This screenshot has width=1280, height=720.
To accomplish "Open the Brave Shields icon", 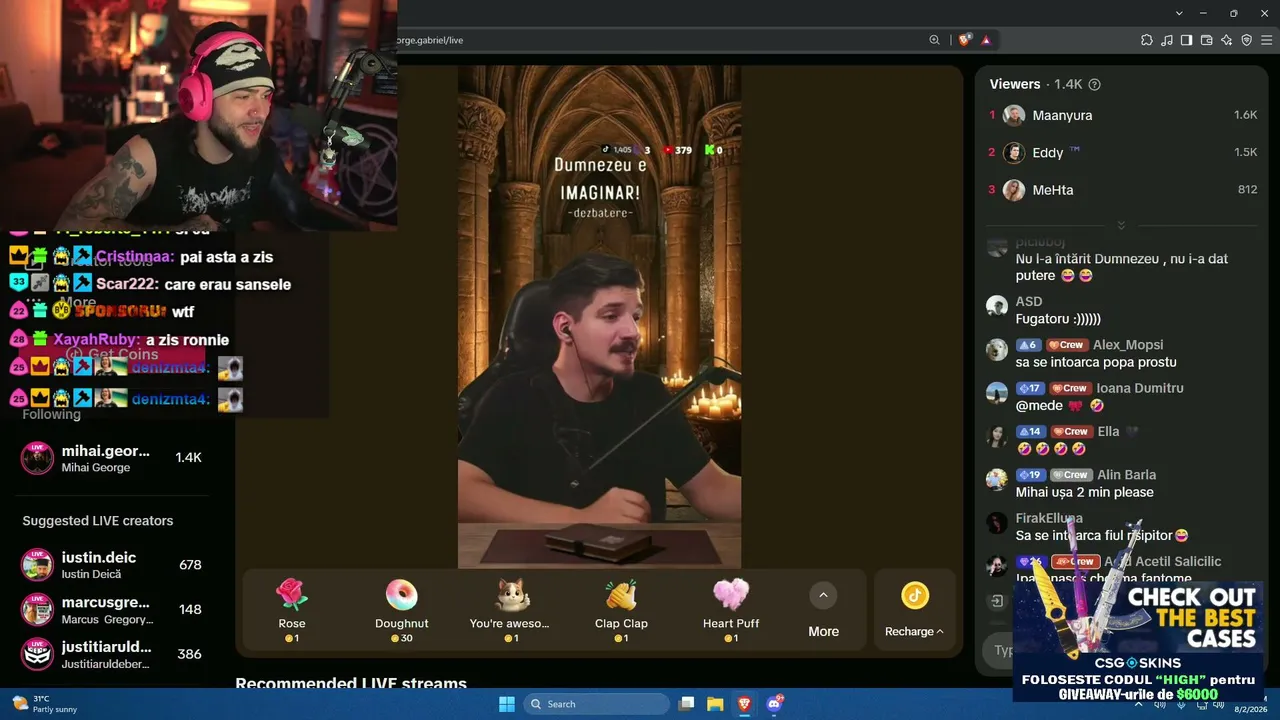I will point(964,40).
